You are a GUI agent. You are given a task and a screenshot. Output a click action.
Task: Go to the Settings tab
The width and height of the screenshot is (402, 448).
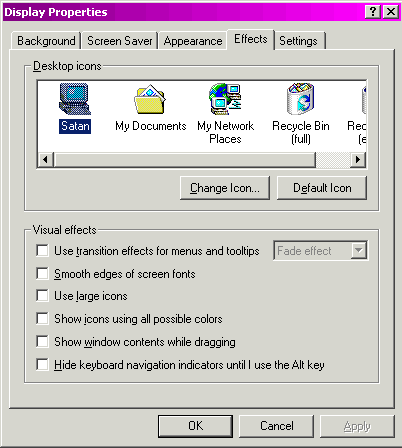[x=298, y=41]
